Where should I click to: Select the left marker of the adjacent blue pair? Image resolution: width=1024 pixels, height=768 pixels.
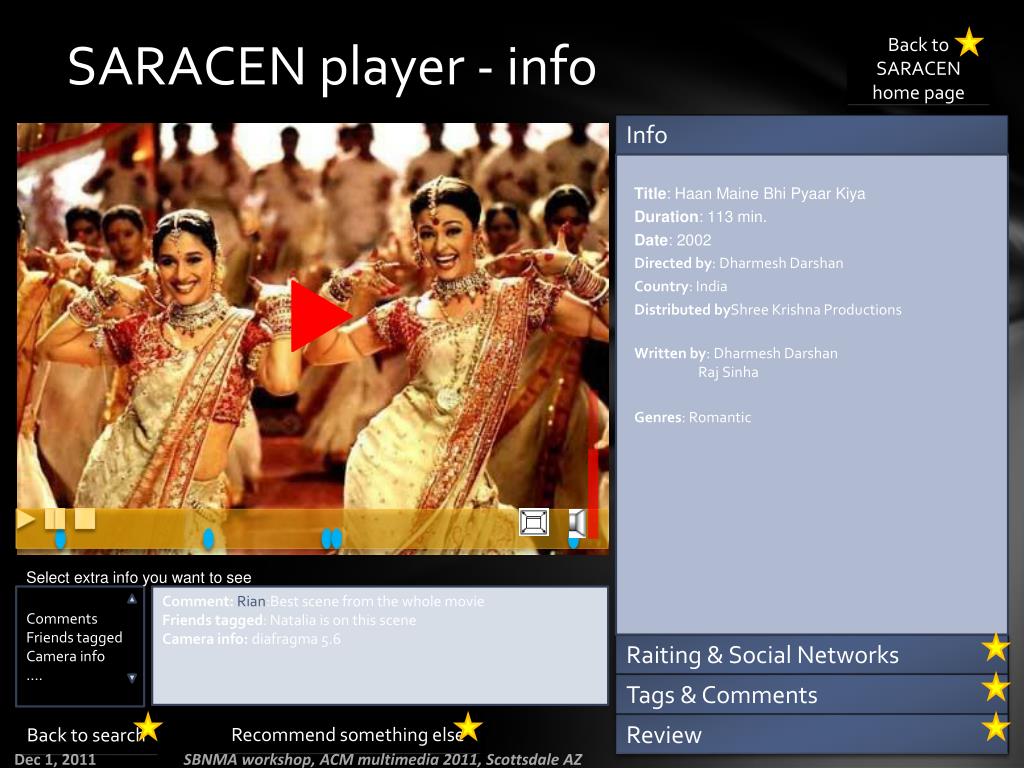click(x=327, y=539)
